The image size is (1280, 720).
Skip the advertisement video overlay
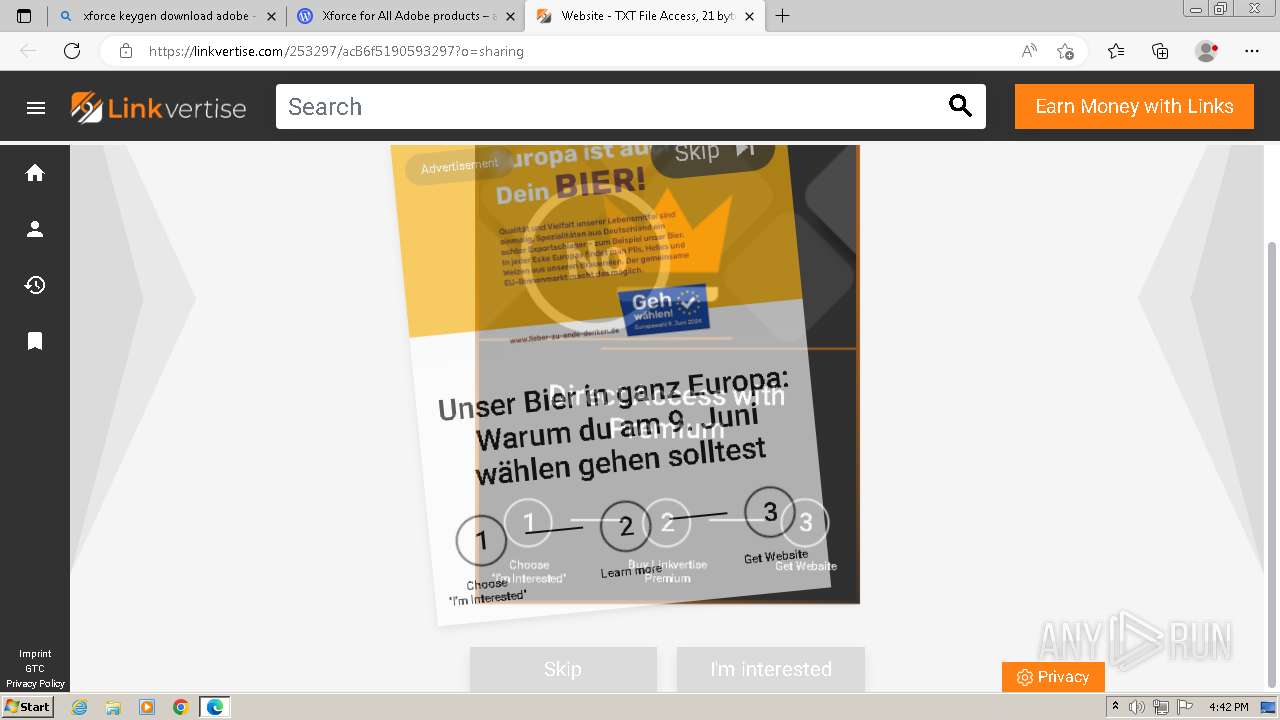tap(713, 153)
